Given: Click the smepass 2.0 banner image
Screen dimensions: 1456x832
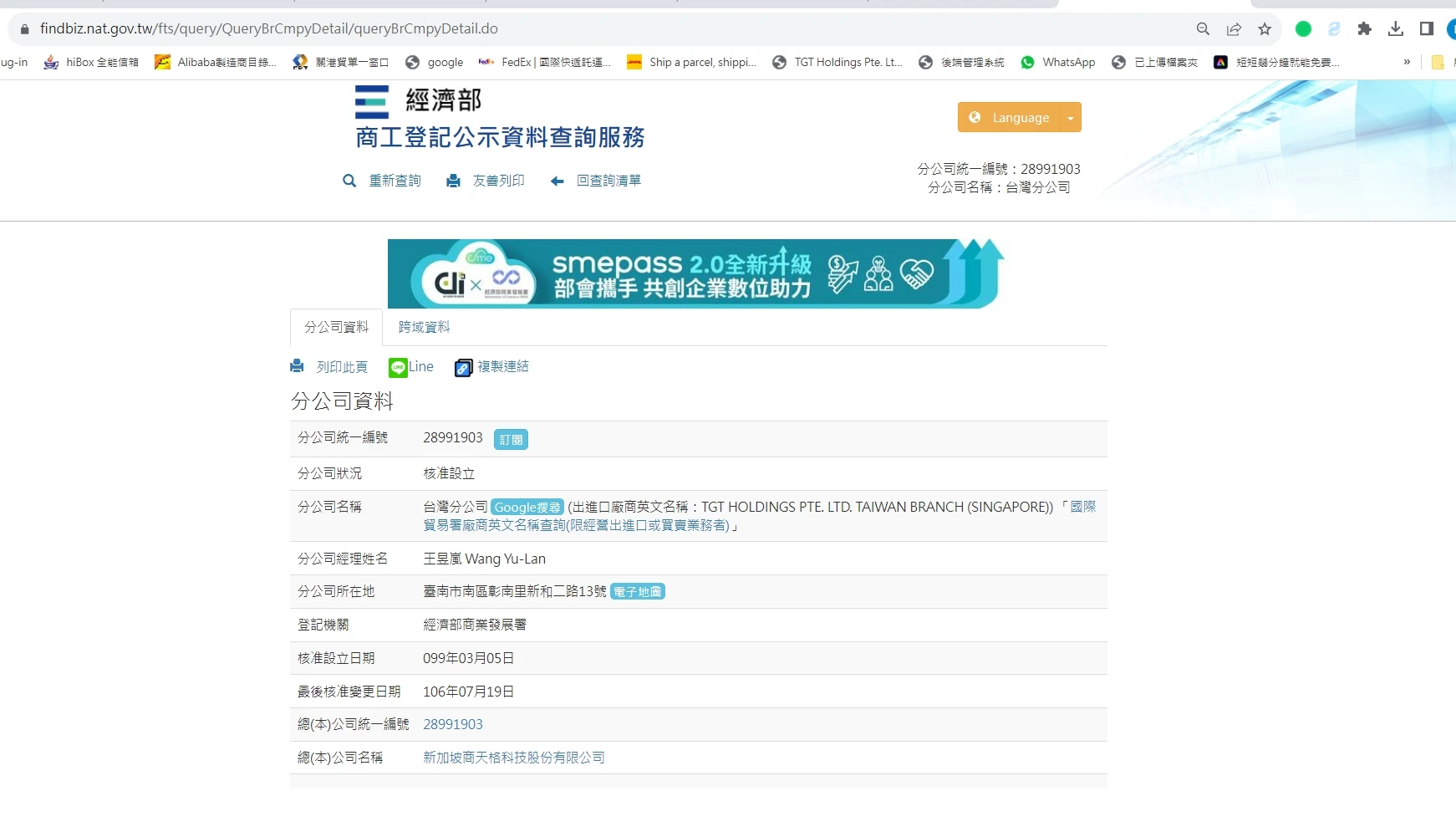Looking at the screenshot, I should point(695,273).
